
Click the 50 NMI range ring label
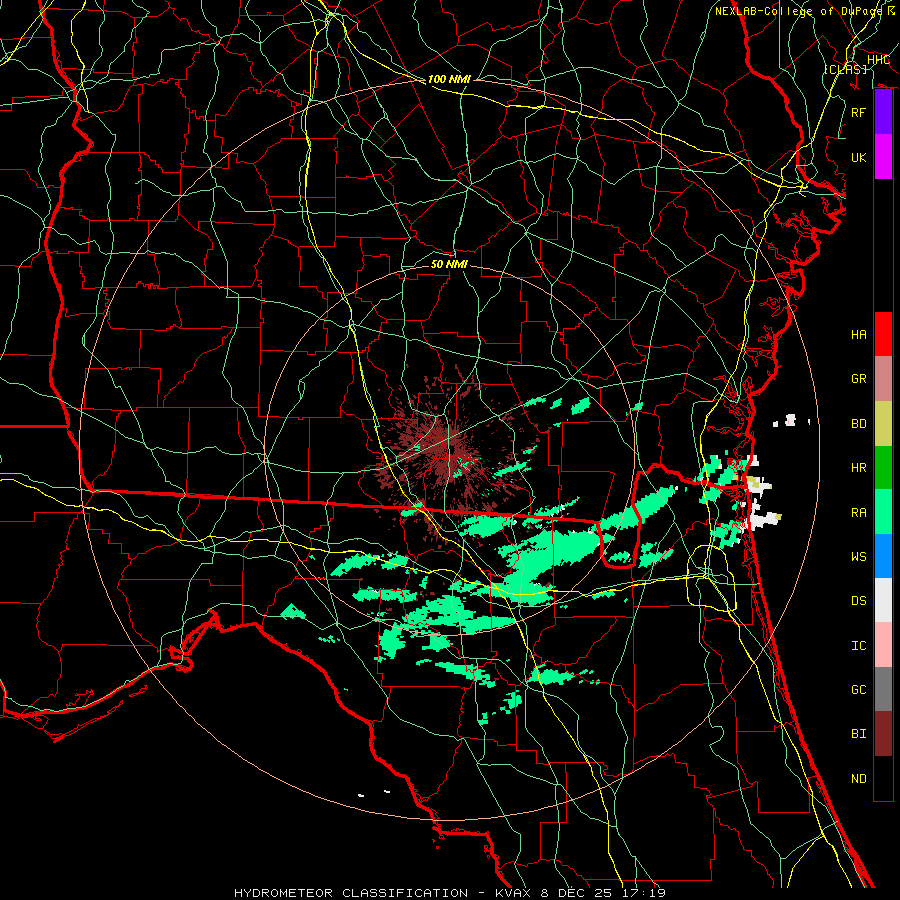pyautogui.click(x=449, y=264)
